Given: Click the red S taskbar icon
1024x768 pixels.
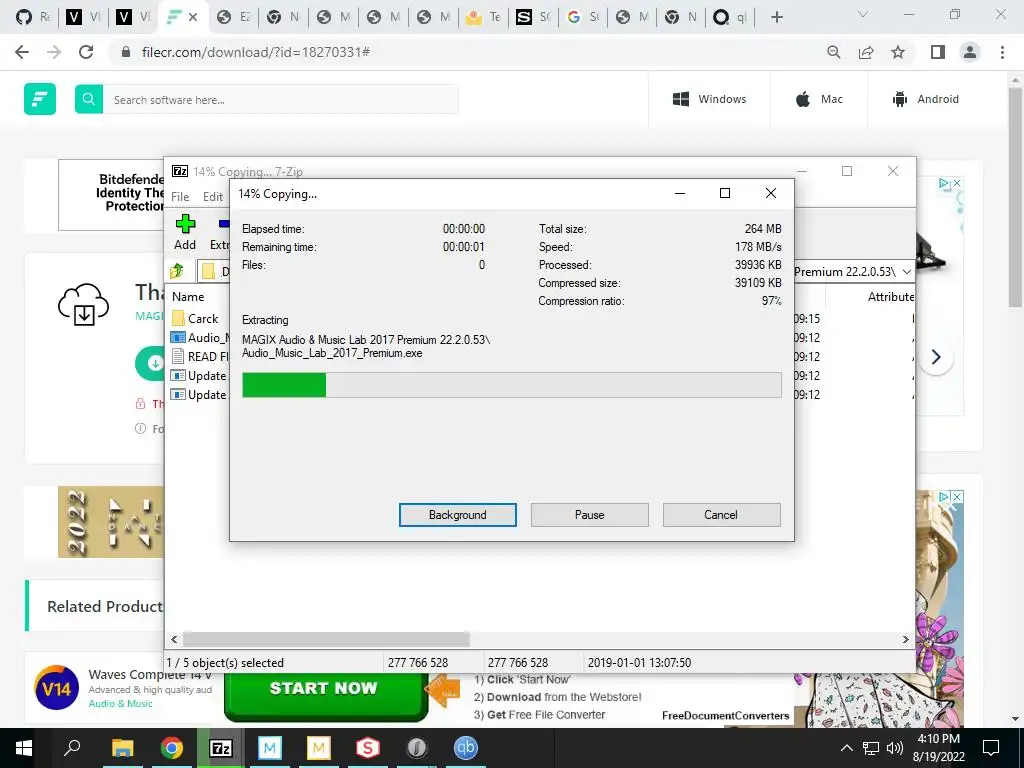Looking at the screenshot, I should (x=368, y=748).
